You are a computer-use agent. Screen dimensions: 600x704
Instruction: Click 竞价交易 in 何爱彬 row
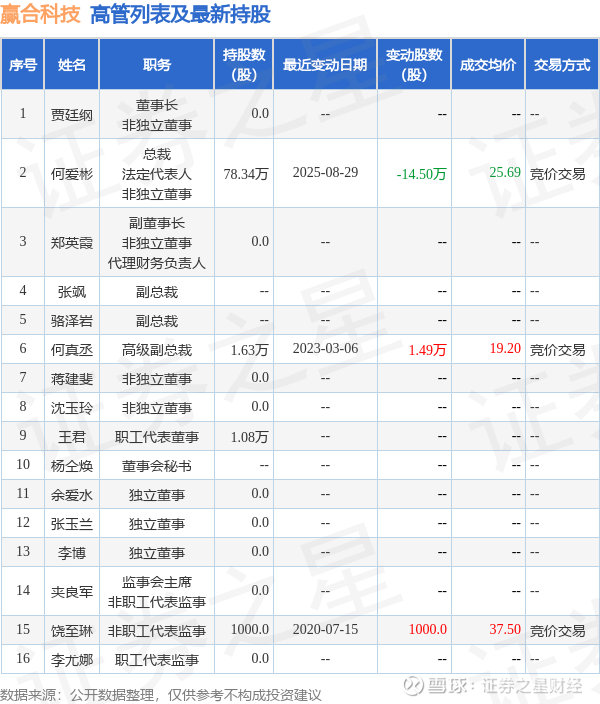[x=557, y=174]
